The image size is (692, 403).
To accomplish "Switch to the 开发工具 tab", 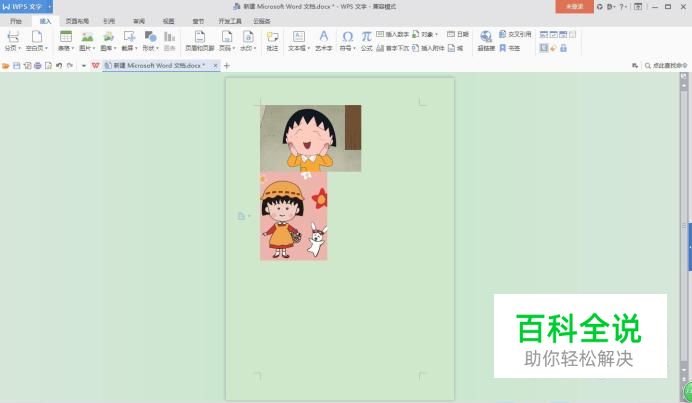I will coord(230,21).
